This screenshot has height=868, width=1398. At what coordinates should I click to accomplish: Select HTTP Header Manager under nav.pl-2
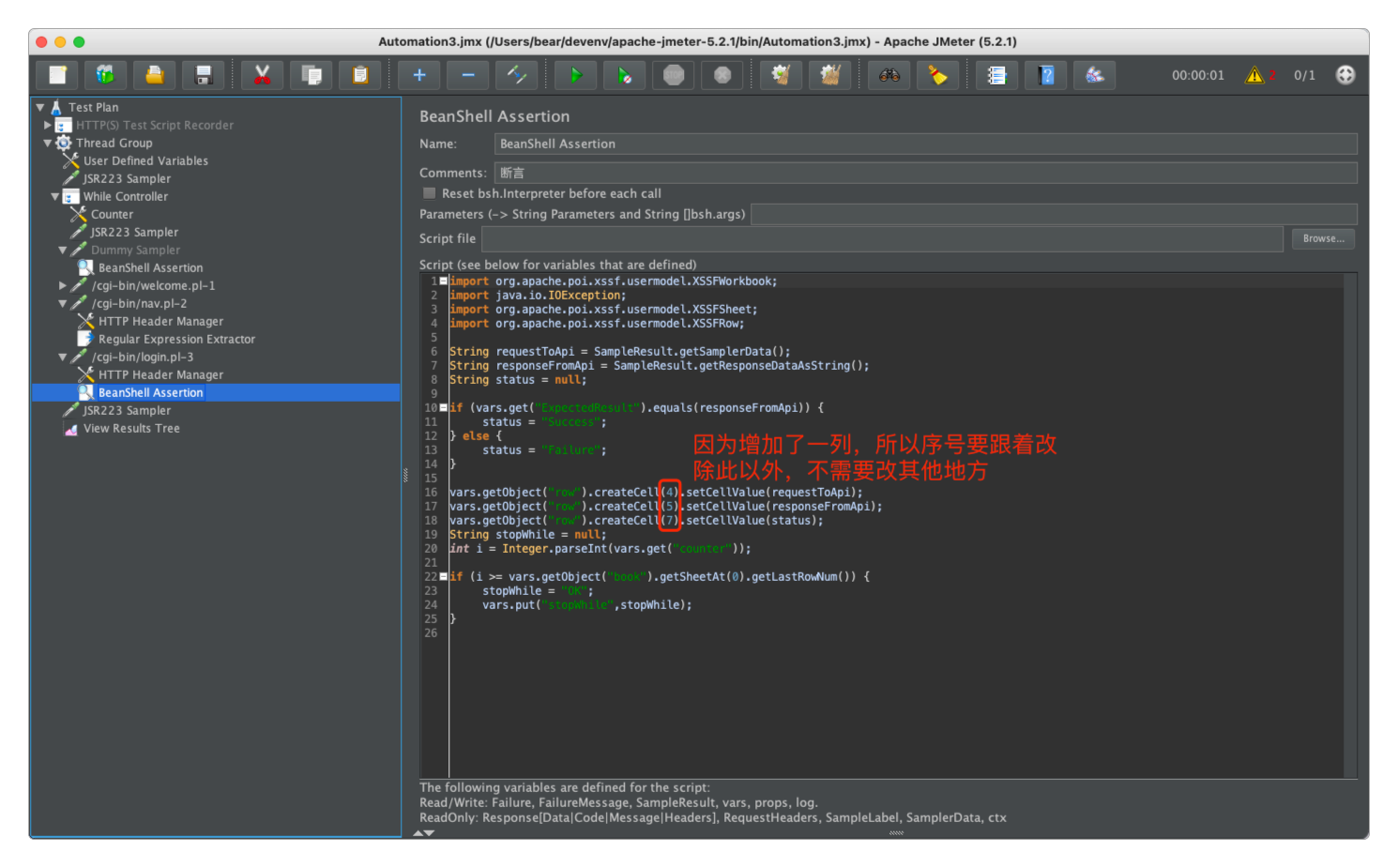pyautogui.click(x=160, y=321)
